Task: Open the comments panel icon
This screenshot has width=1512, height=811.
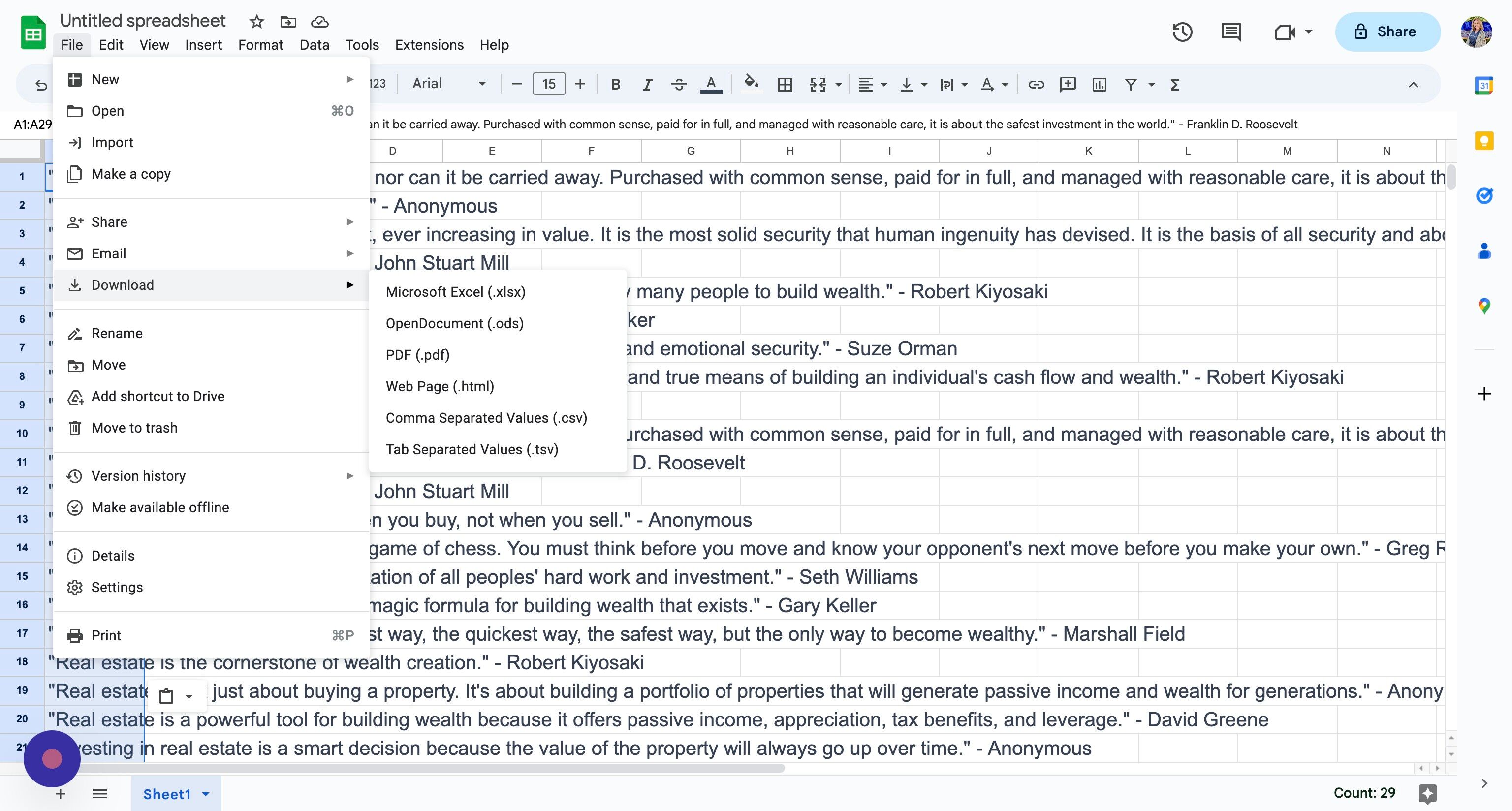Action: [x=1231, y=31]
